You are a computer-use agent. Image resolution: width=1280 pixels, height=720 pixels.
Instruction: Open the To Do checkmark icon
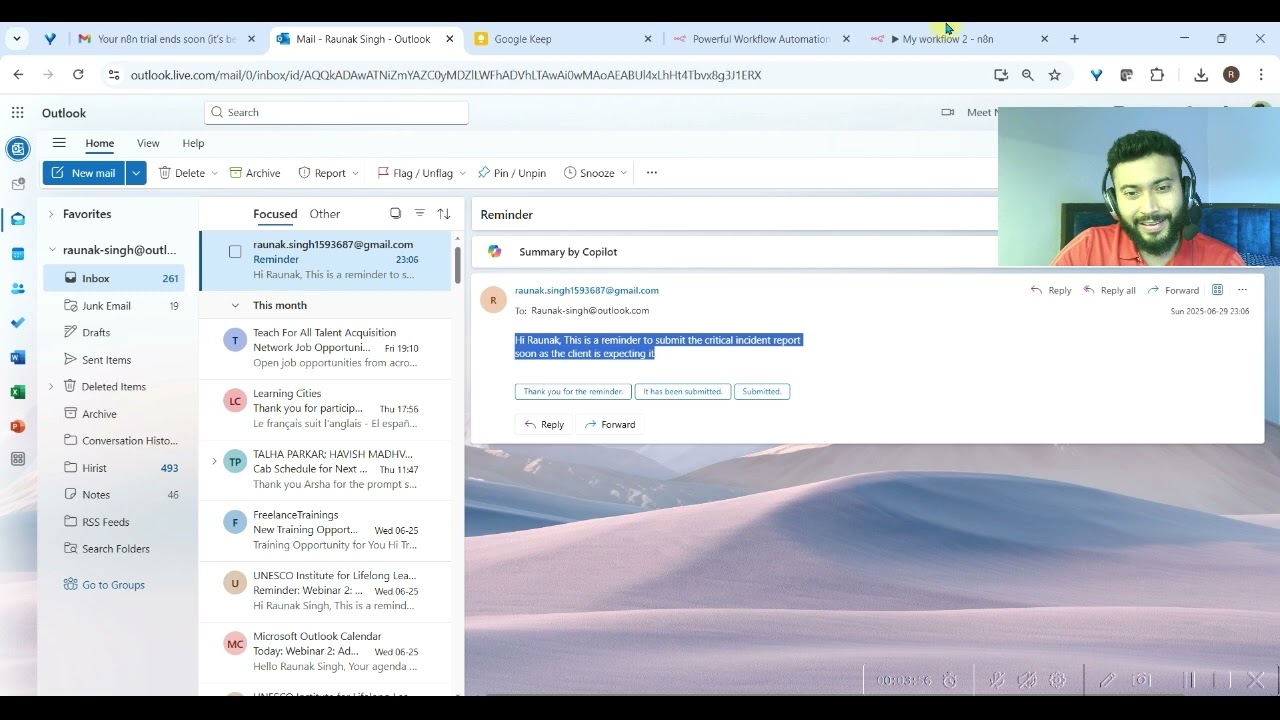point(17,323)
